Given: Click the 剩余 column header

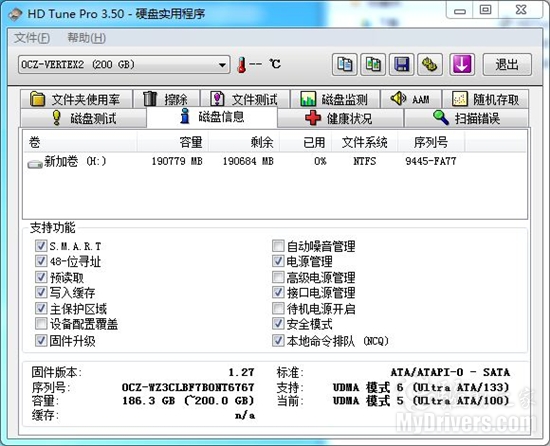Looking at the screenshot, I should (244, 142).
